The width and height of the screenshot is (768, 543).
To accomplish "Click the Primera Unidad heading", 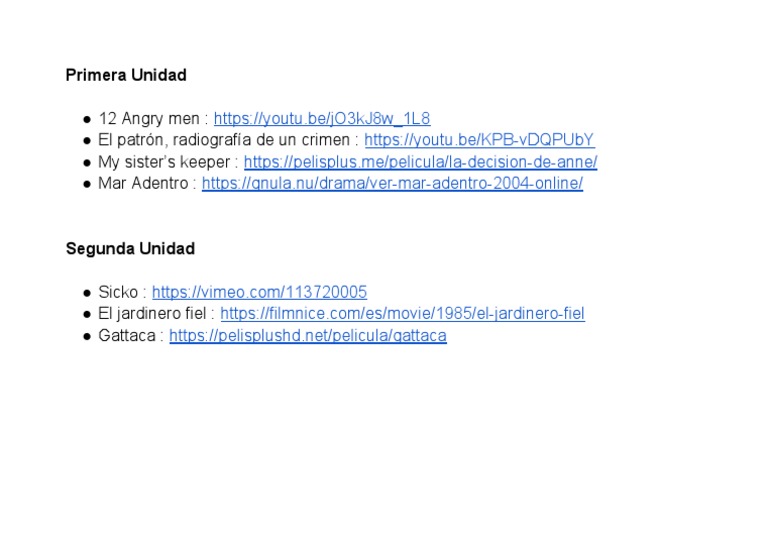I will pos(126,75).
